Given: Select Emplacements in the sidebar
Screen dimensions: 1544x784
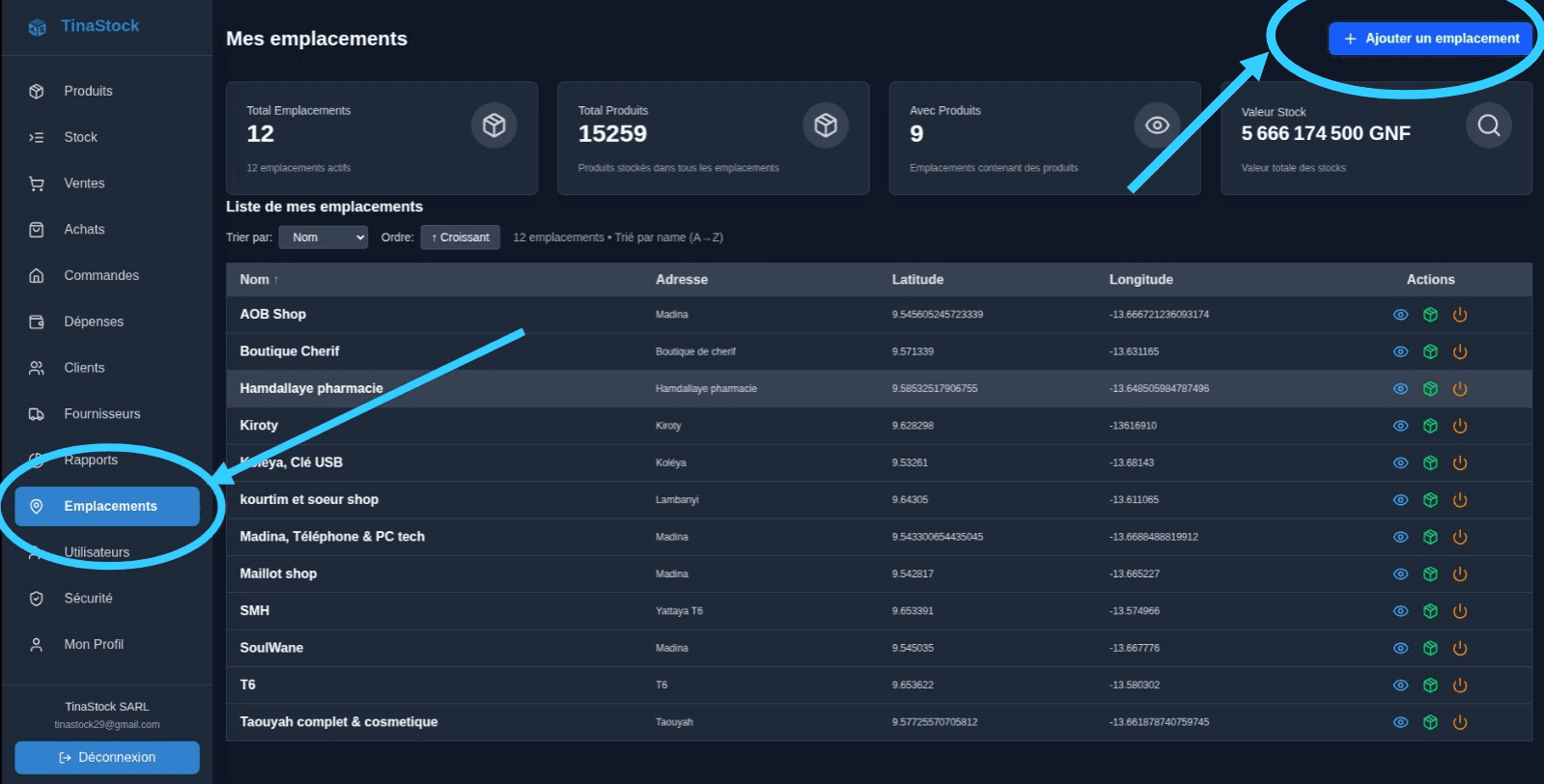Looking at the screenshot, I should (106, 506).
